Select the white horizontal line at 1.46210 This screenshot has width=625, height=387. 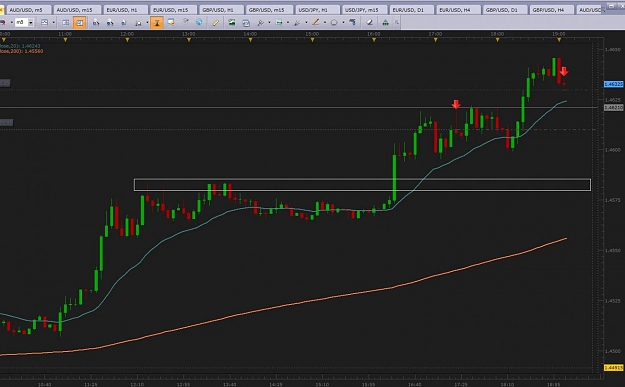pyautogui.click(x=299, y=108)
